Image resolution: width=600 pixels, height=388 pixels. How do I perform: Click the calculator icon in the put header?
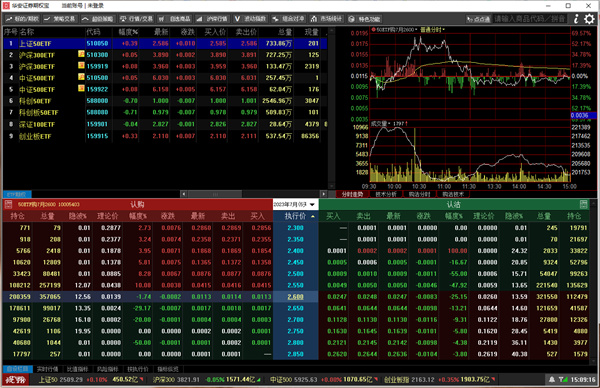(584, 204)
